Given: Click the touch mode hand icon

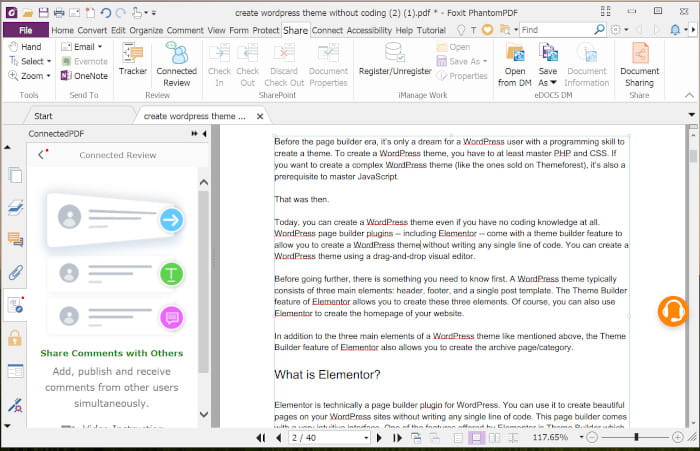Looking at the screenshot, I should [136, 13].
